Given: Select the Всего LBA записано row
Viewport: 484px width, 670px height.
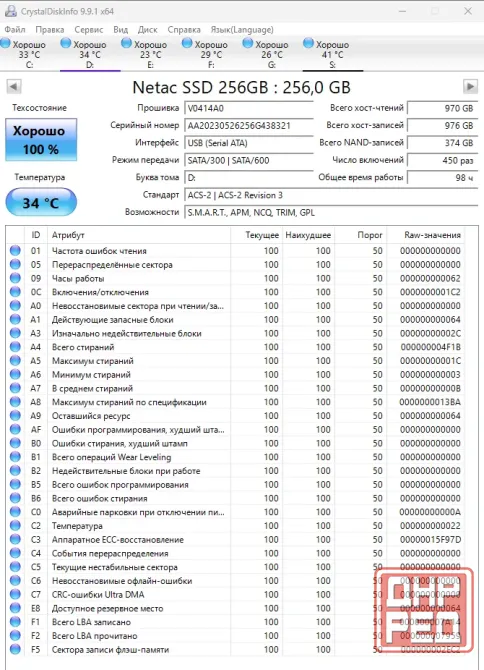Looking at the screenshot, I should coord(236,622).
